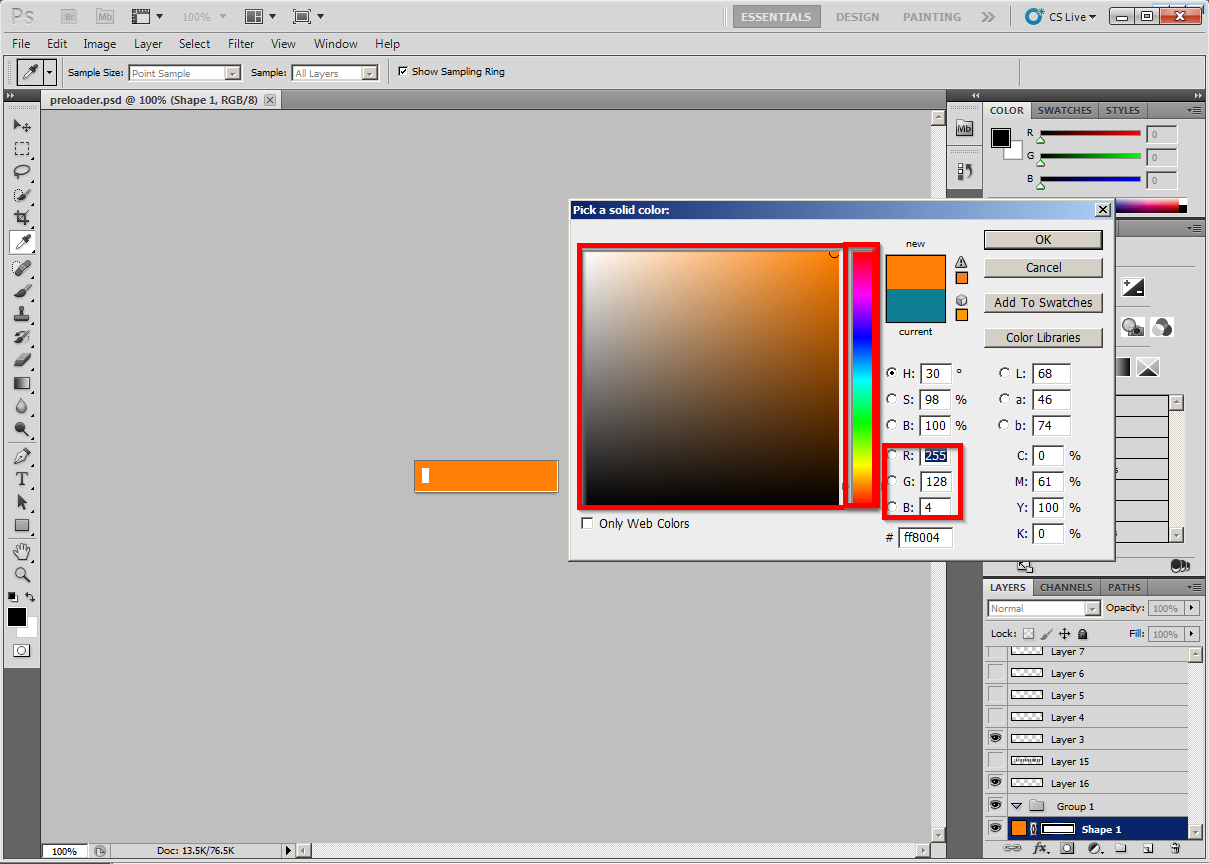Select the S saturation radio button

click(892, 399)
